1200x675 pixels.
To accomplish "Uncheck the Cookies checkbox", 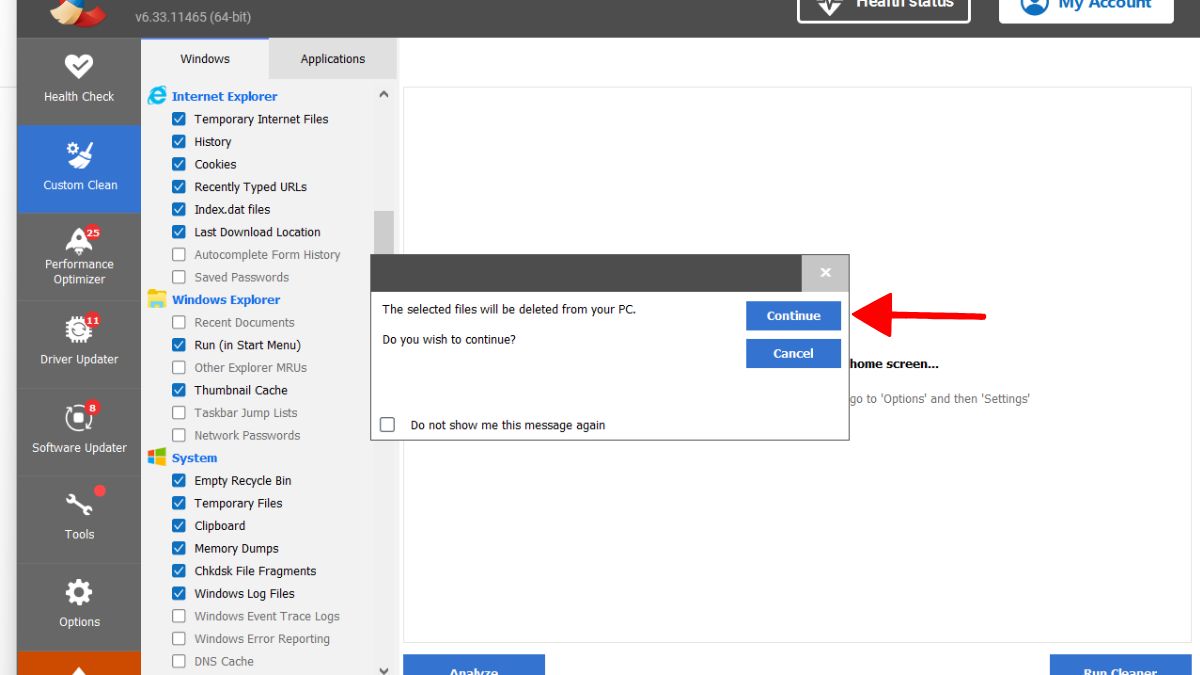I will click(x=179, y=164).
